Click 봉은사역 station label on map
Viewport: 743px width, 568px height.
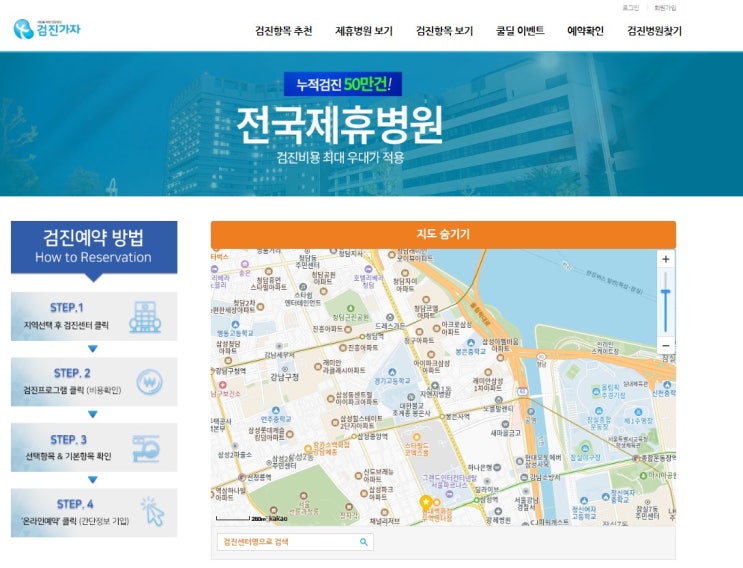(x=457, y=417)
